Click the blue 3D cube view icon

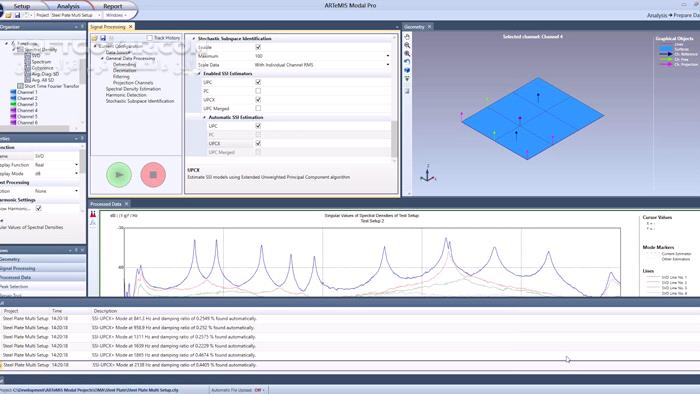407,70
